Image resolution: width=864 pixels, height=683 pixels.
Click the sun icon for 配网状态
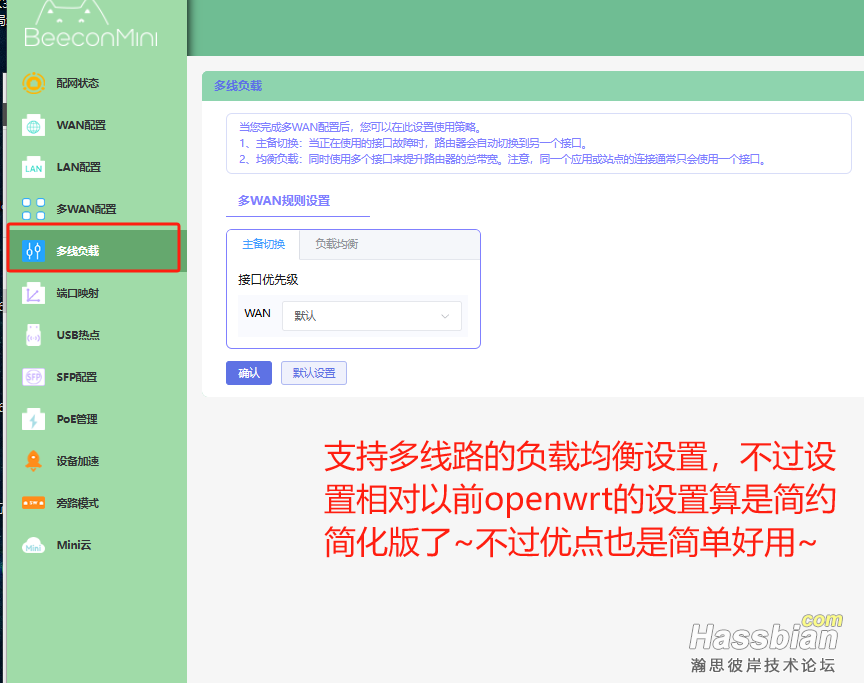click(34, 83)
